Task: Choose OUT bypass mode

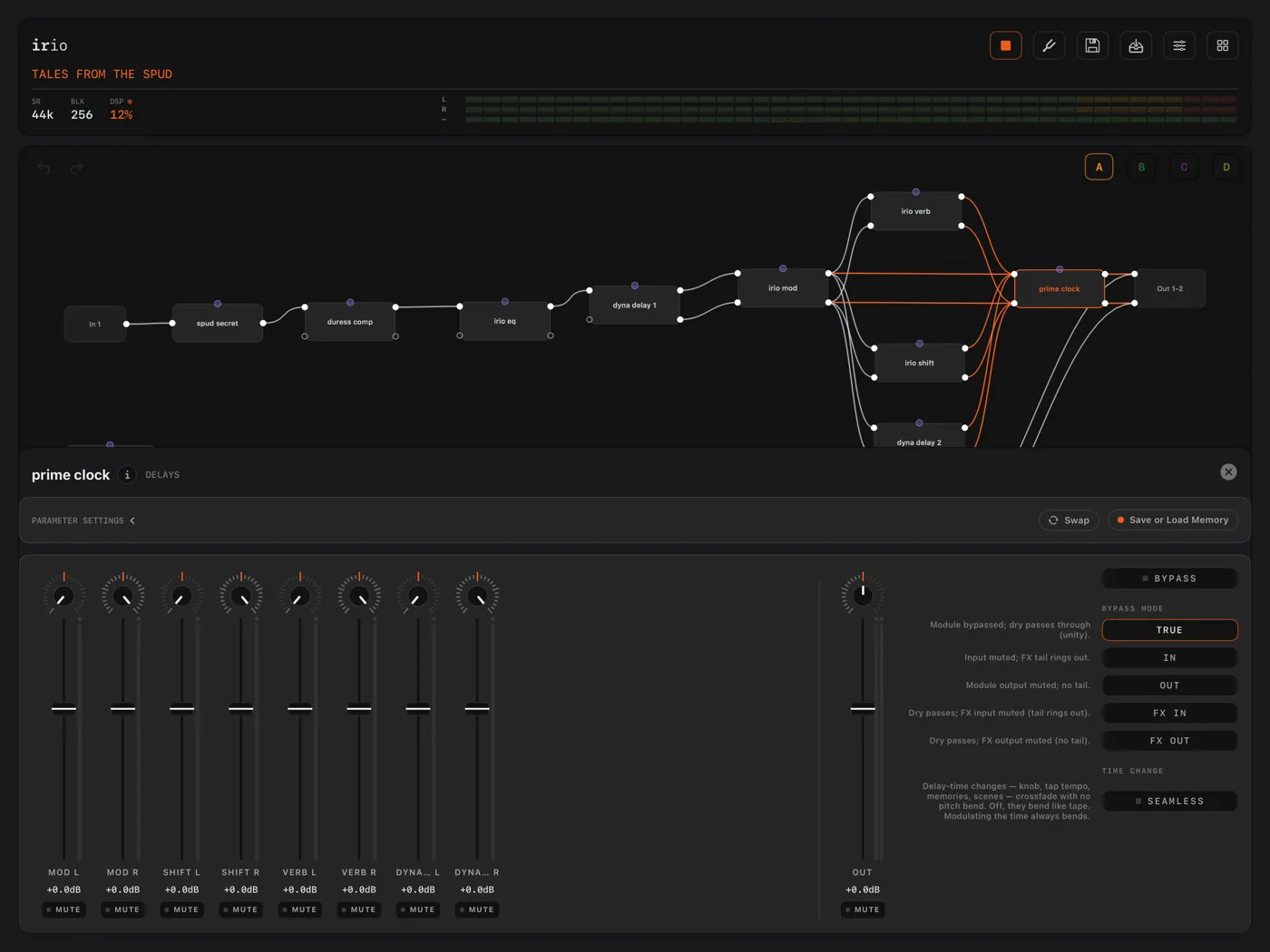Action: pos(1170,685)
